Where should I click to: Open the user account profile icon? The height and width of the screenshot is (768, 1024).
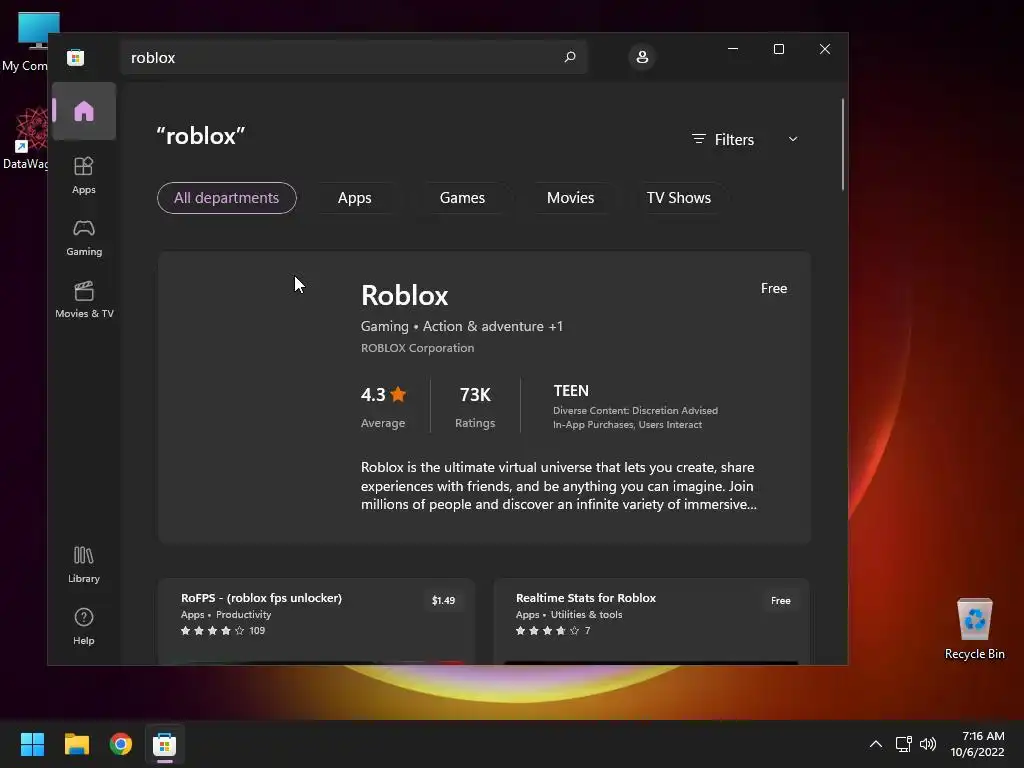642,57
